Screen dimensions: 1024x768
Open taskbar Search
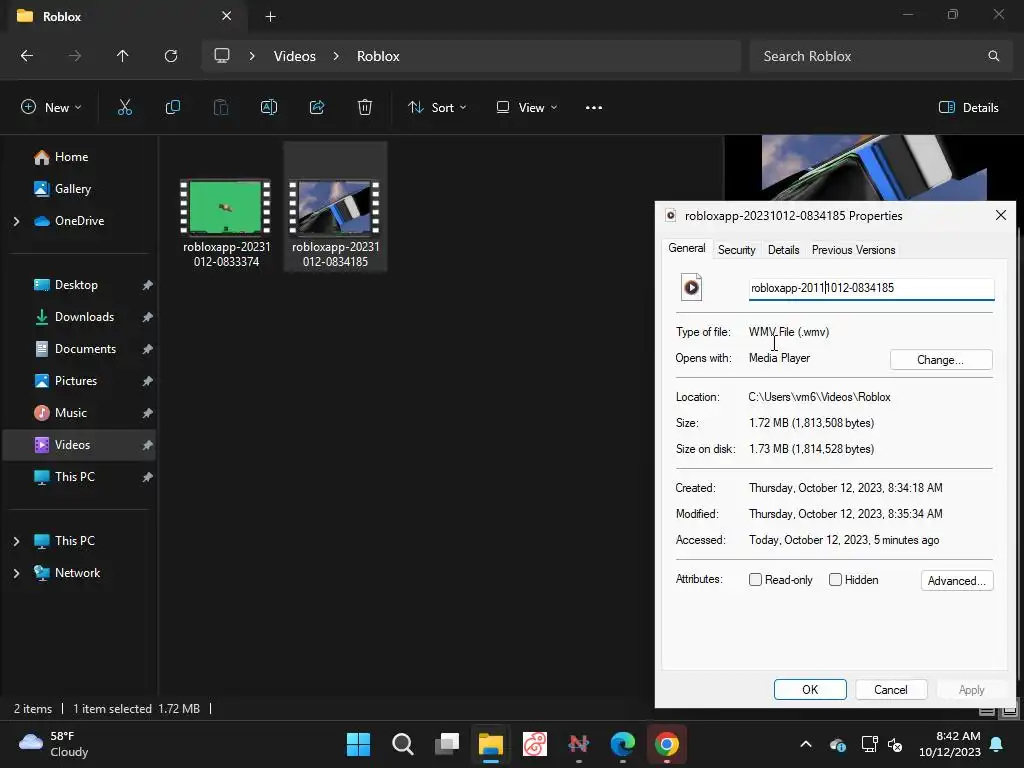pyautogui.click(x=402, y=744)
